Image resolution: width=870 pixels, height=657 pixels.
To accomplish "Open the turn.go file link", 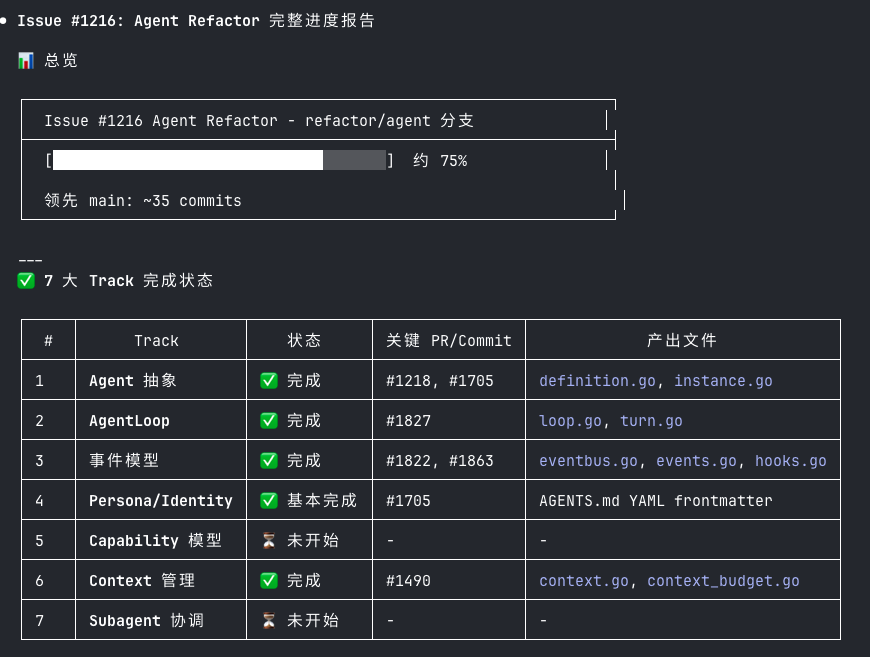I will (651, 421).
